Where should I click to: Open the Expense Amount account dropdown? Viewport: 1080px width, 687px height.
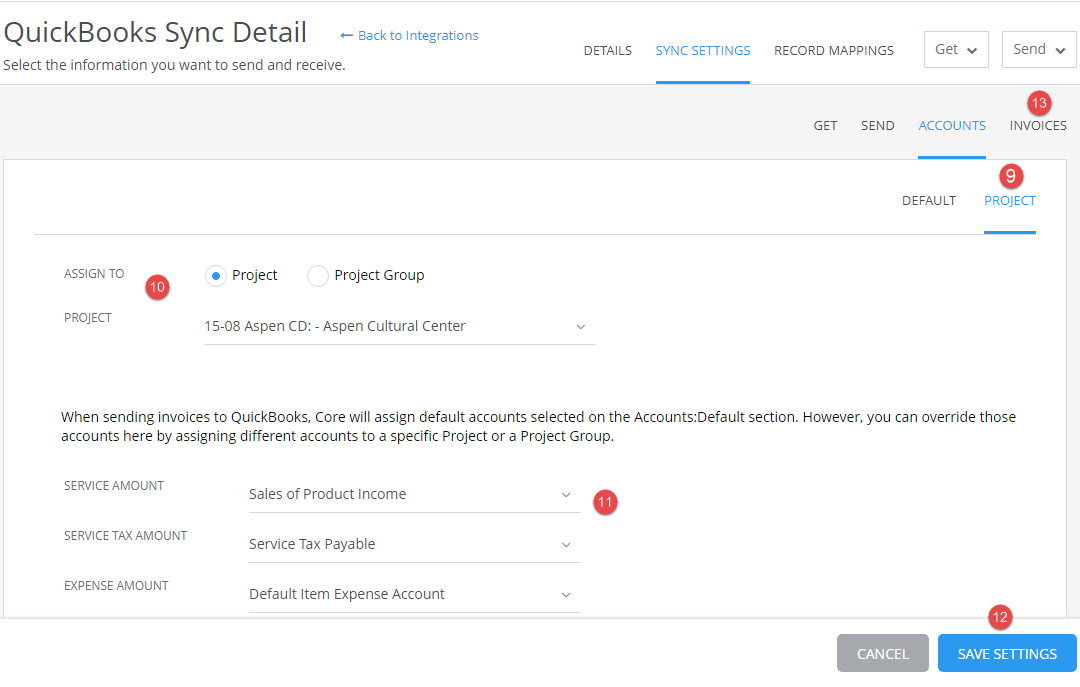pos(414,593)
